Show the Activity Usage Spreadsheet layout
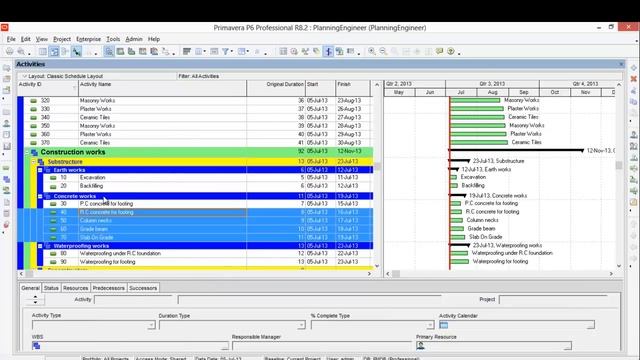This screenshot has height=360, width=640. point(142,51)
